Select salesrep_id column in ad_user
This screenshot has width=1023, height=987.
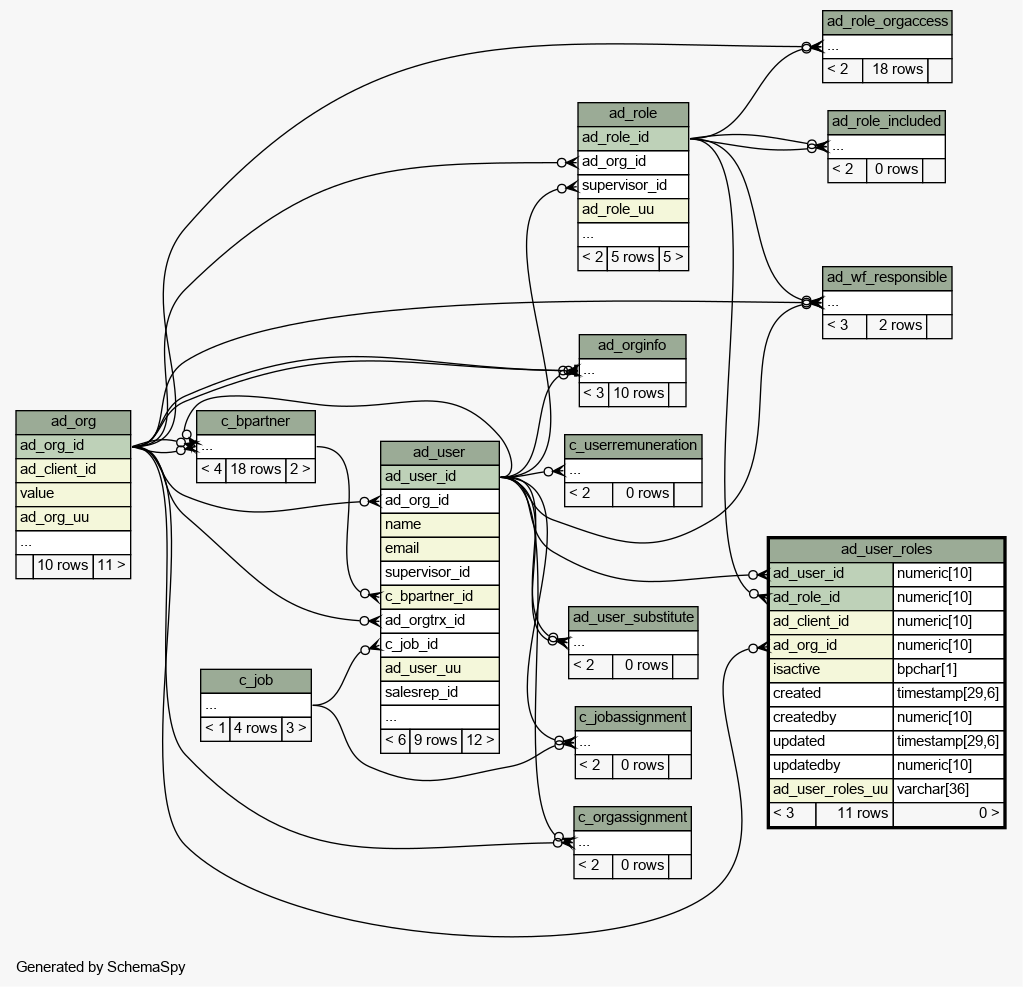(x=440, y=693)
